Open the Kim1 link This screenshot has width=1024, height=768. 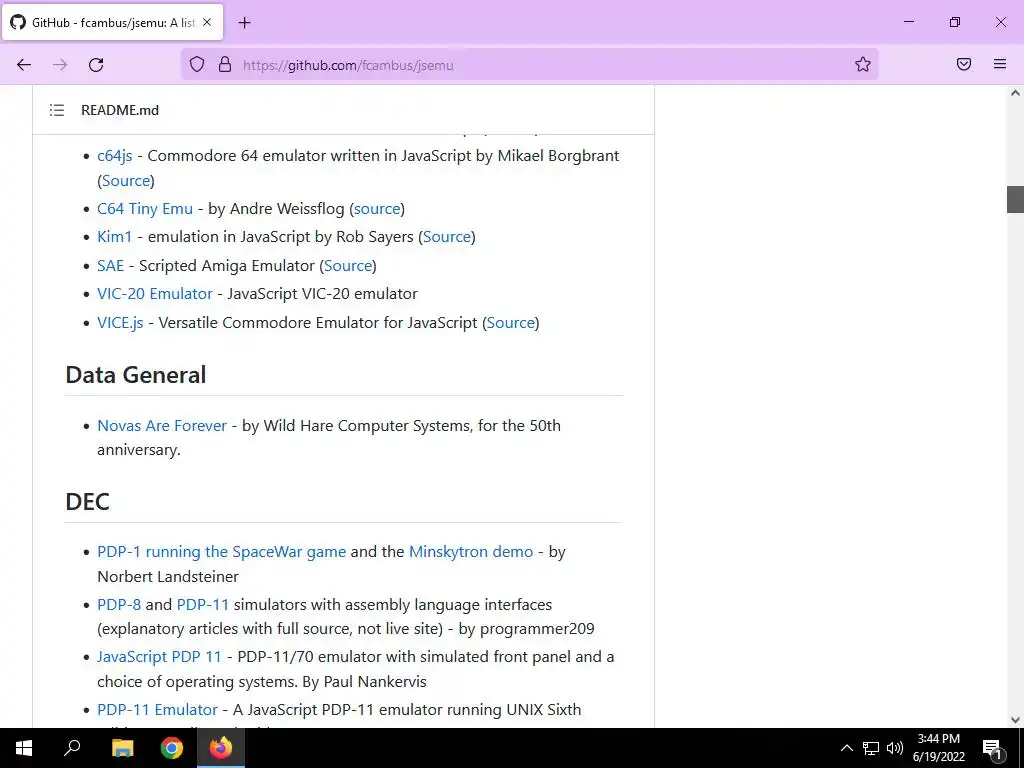click(x=114, y=236)
